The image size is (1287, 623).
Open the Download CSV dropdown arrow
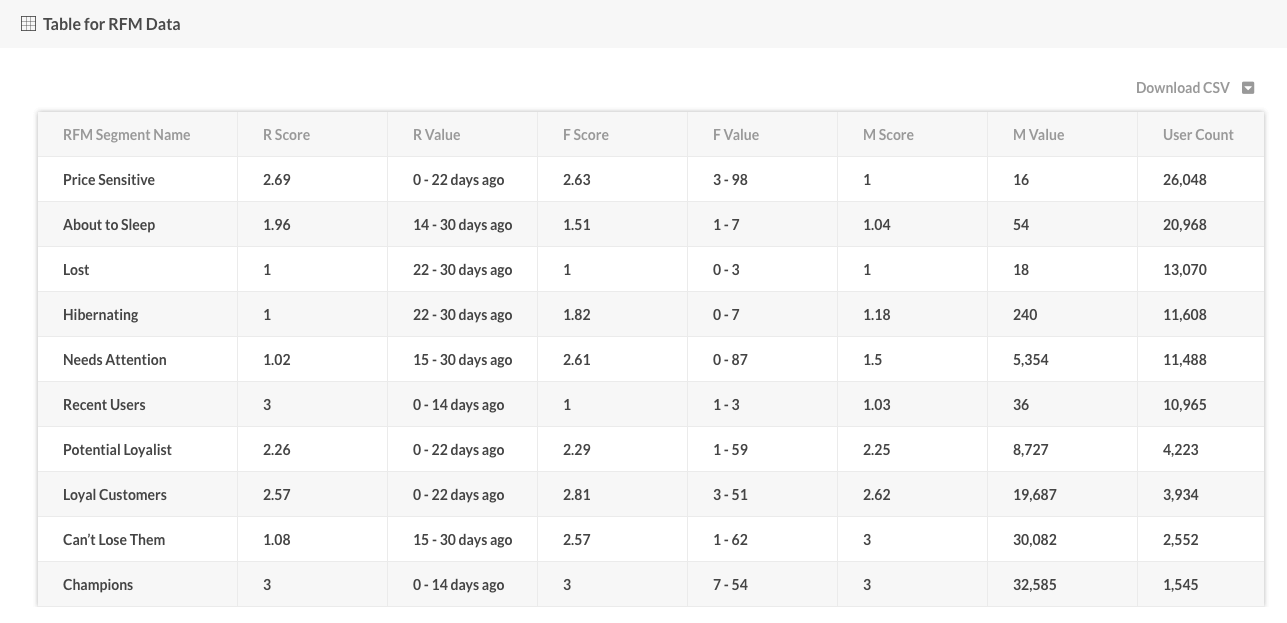click(1248, 88)
